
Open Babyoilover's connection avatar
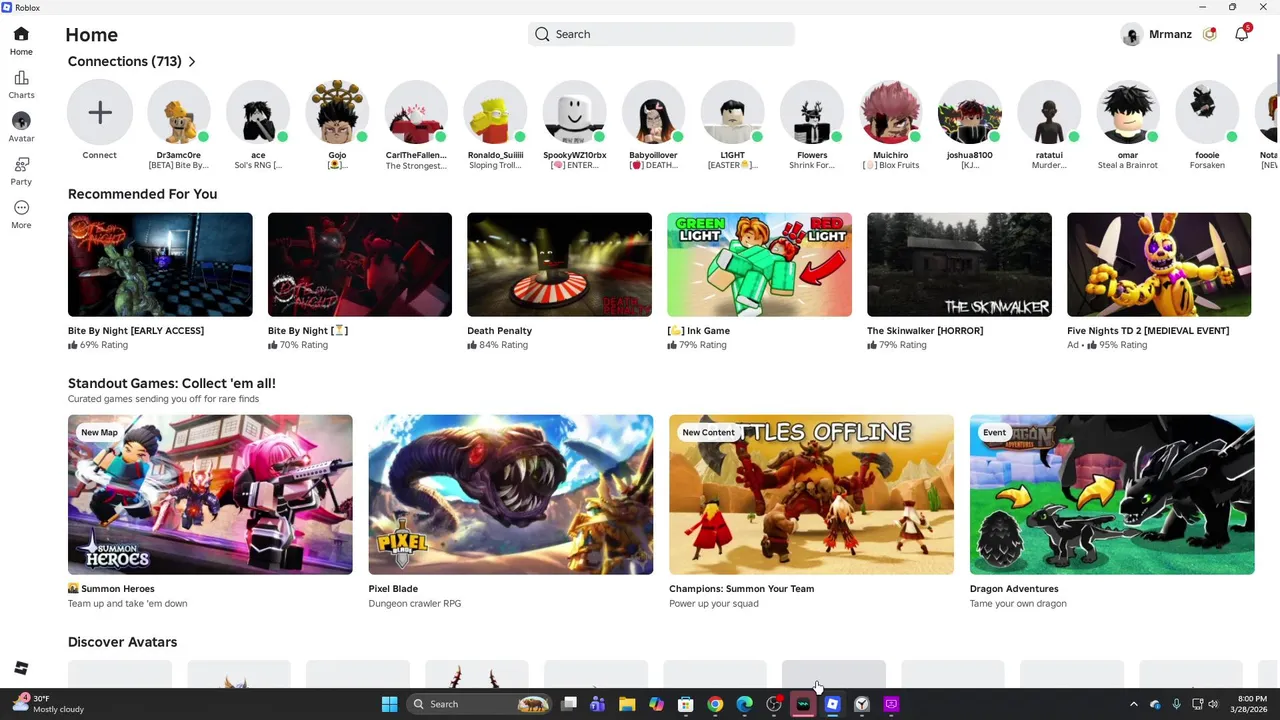(653, 112)
